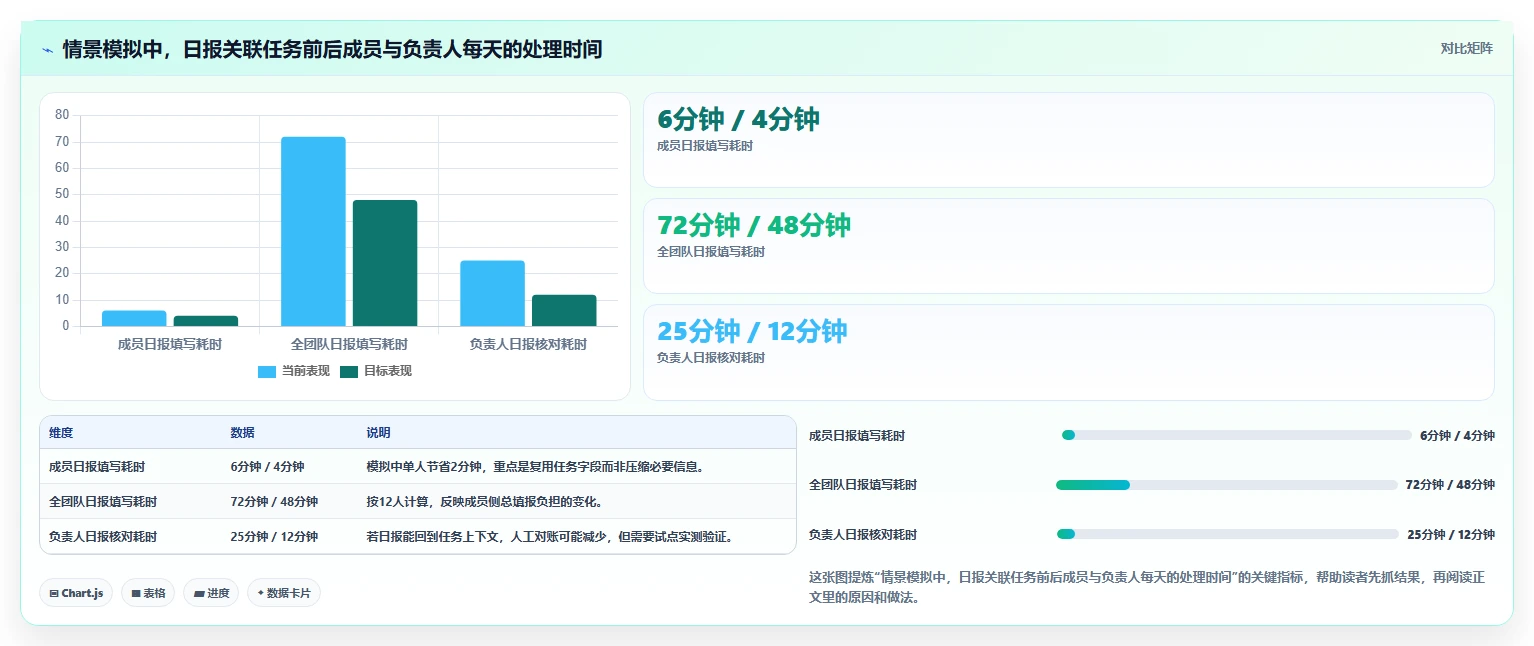Click the progress row label 成员日报填写耗时

(857, 436)
